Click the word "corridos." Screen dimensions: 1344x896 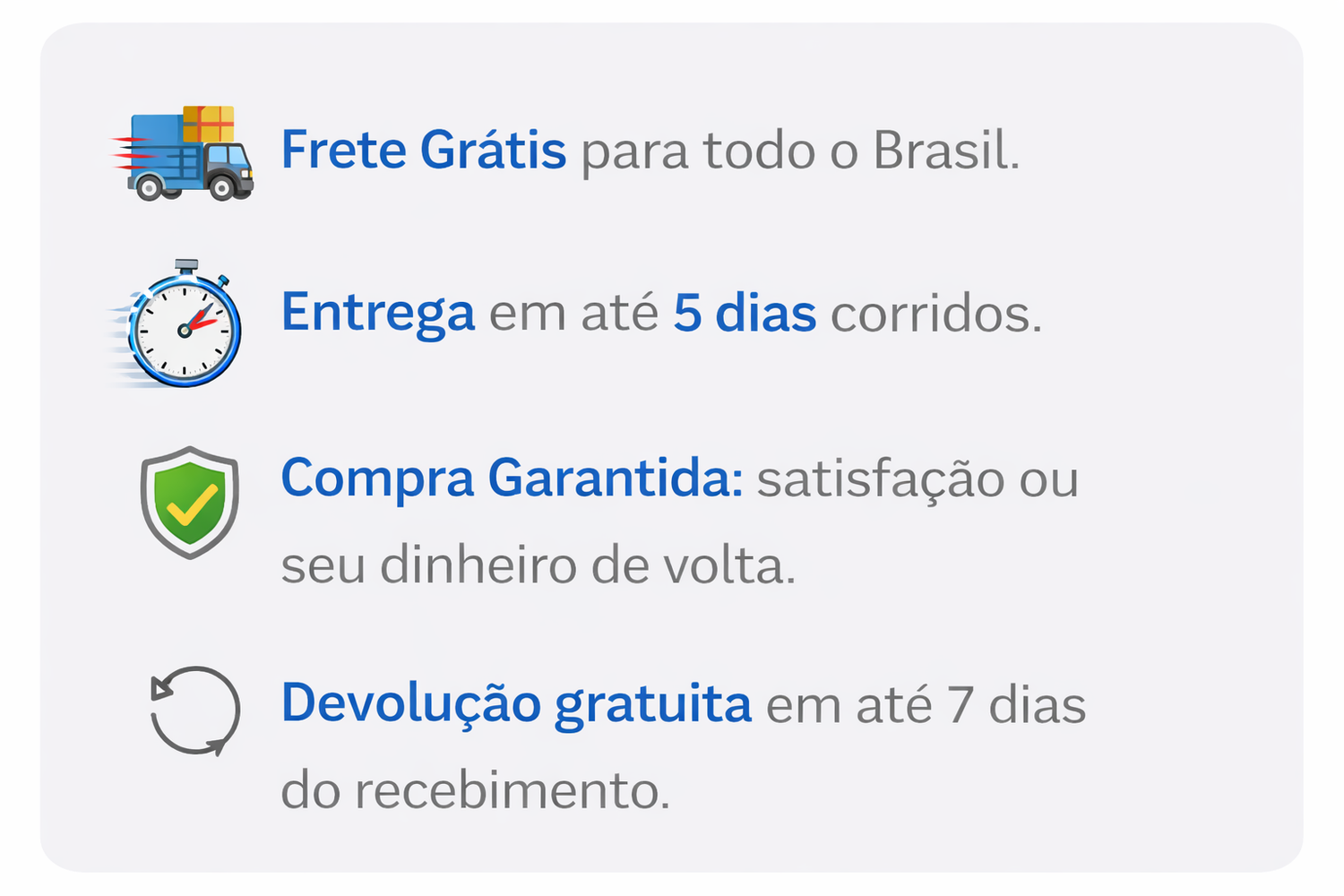click(936, 314)
